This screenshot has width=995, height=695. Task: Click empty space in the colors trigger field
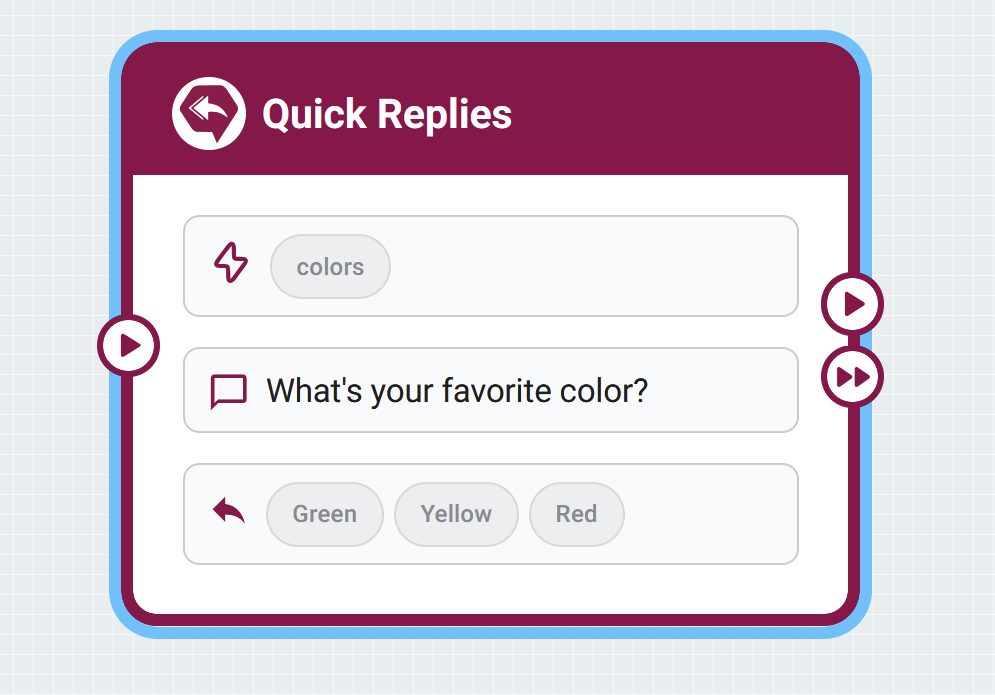click(590, 267)
